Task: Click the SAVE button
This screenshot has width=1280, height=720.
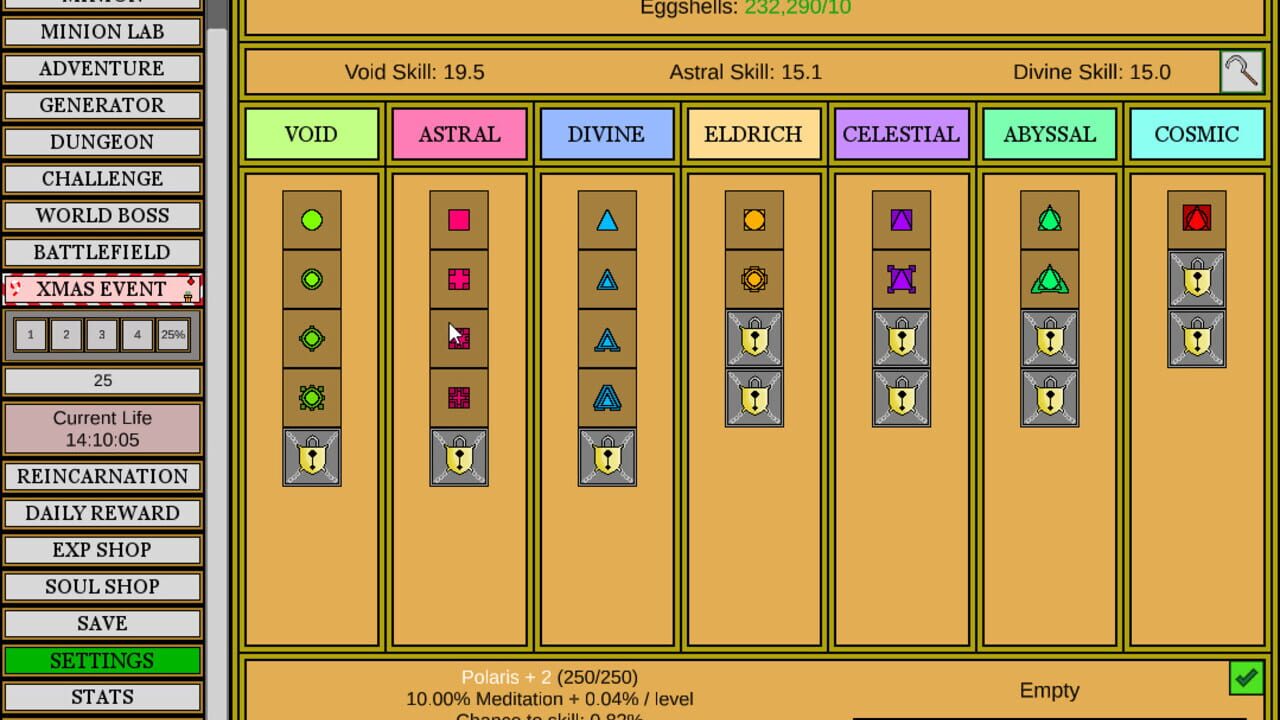Action: point(102,623)
